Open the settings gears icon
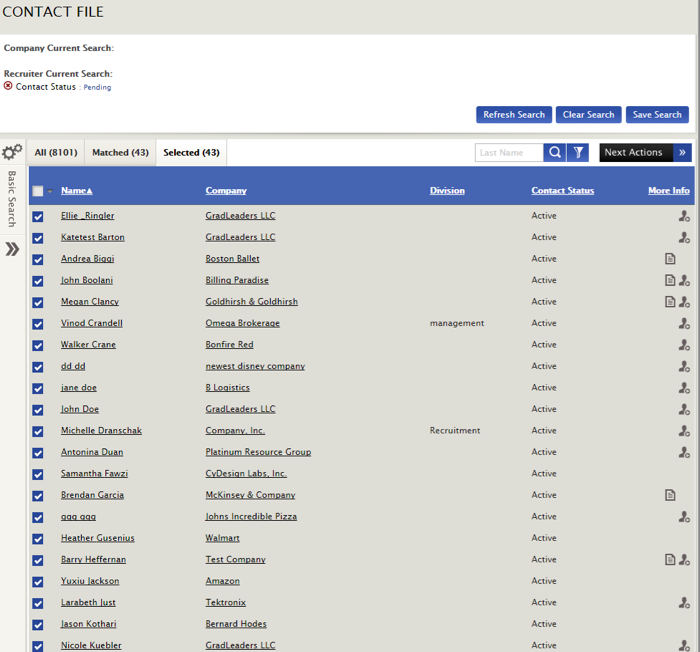Image resolution: width=700 pixels, height=652 pixels. (x=12, y=152)
